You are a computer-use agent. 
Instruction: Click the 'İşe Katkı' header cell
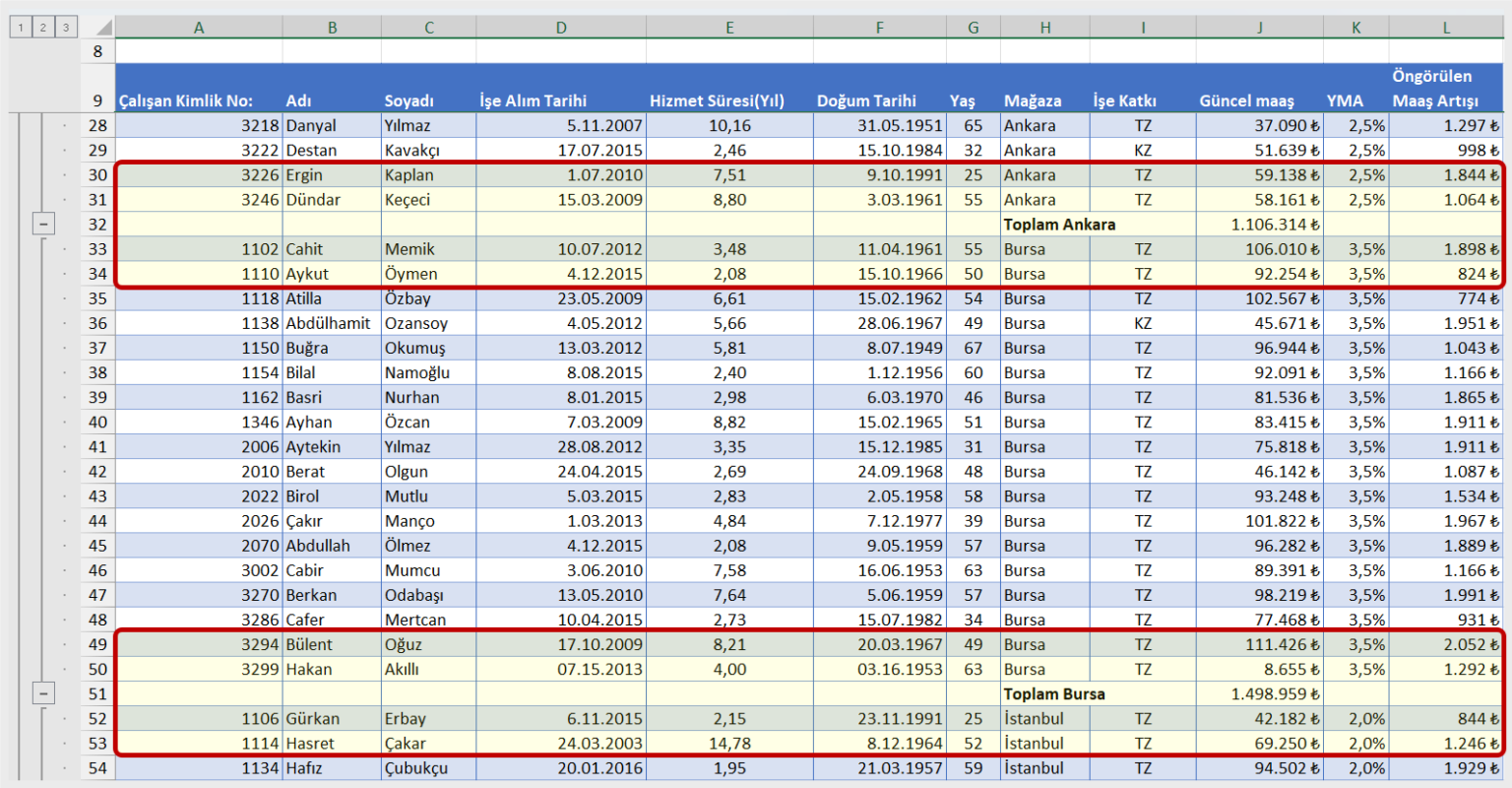(1142, 89)
